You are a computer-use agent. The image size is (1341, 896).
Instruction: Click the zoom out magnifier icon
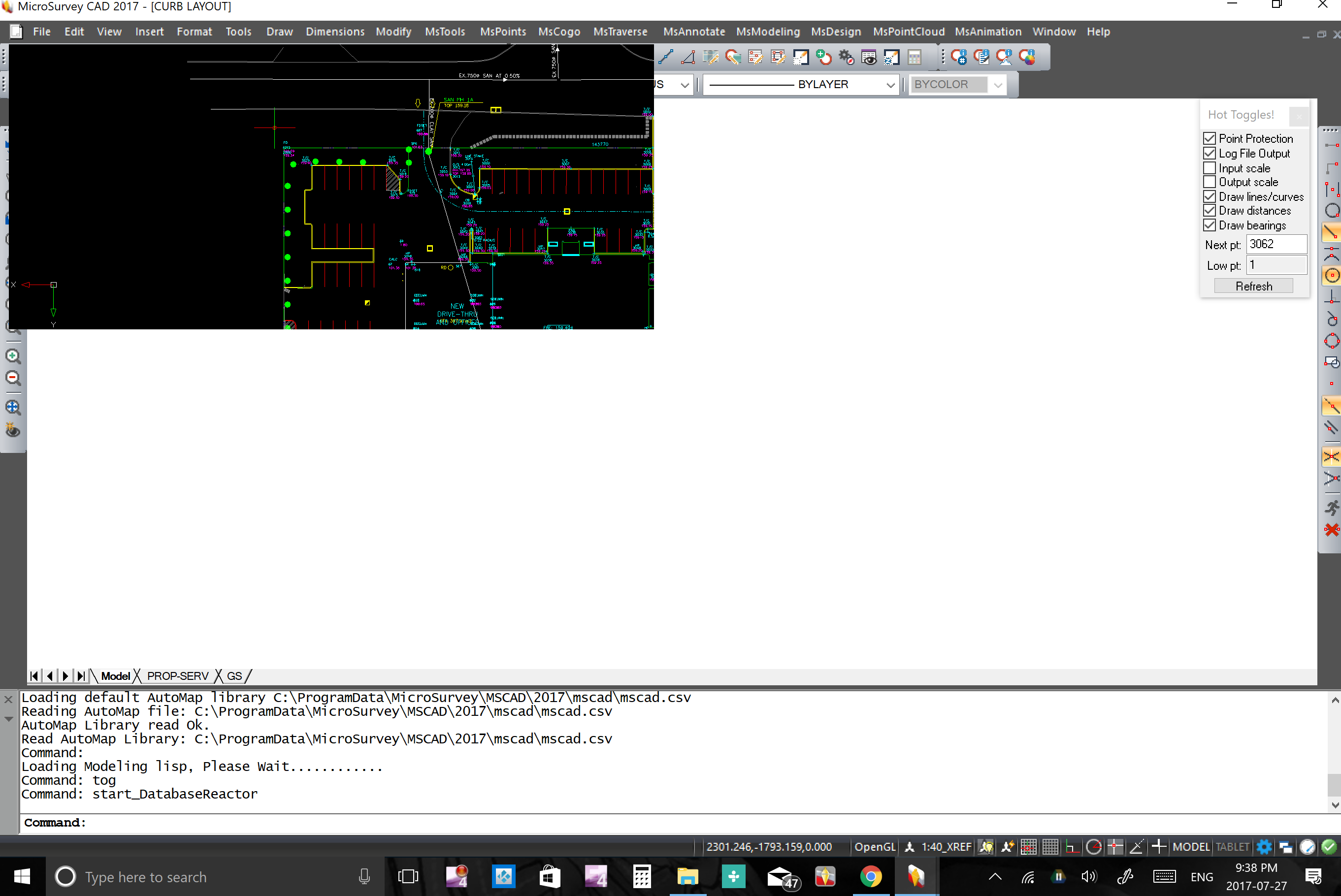click(13, 378)
